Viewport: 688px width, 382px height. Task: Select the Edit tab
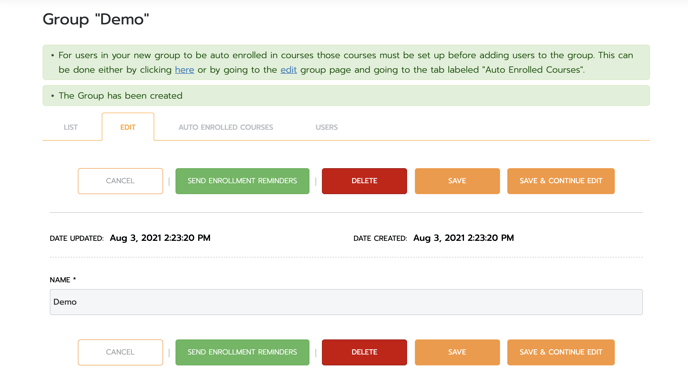coord(128,127)
